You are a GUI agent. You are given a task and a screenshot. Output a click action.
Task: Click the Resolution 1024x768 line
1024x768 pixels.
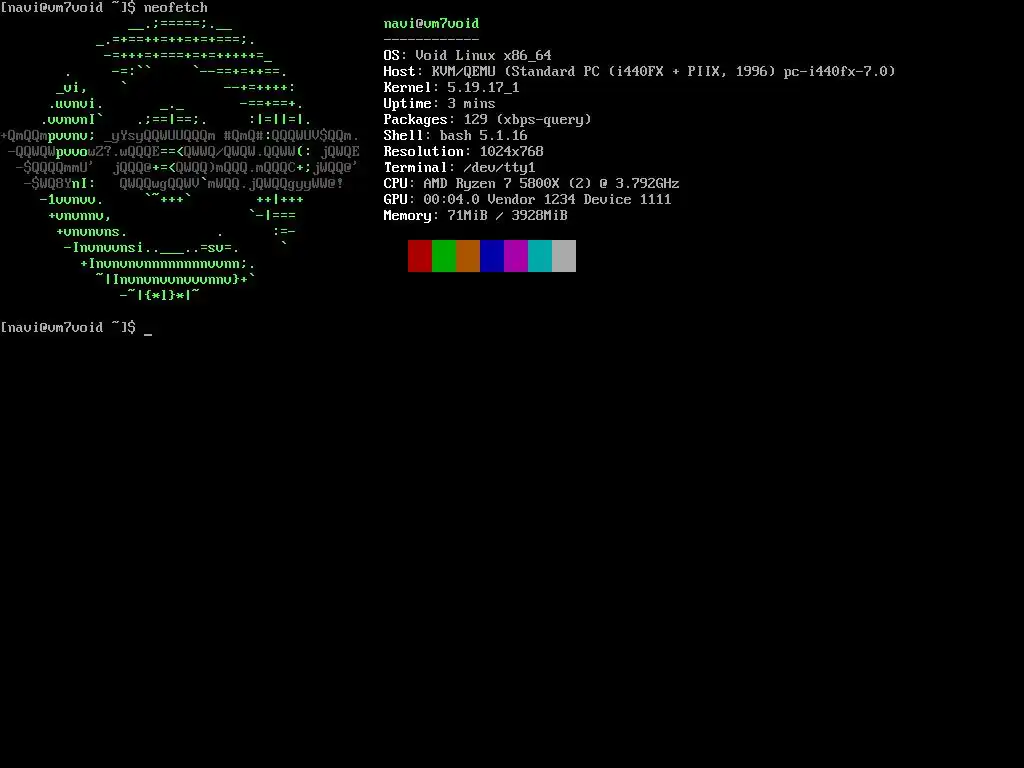coord(464,152)
